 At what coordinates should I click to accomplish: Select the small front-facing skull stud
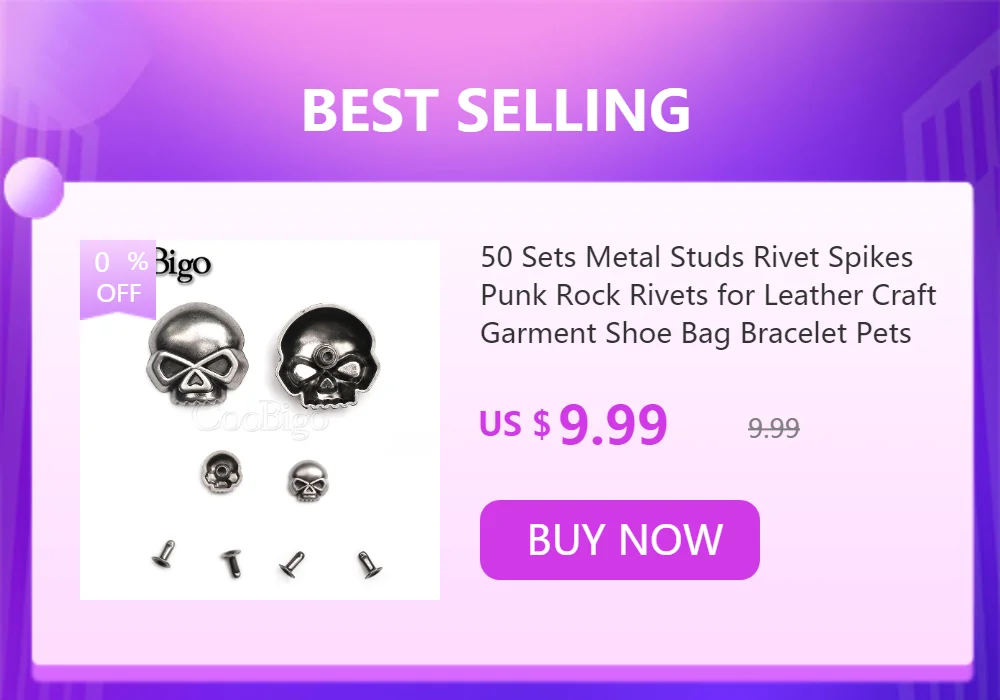[x=307, y=481]
